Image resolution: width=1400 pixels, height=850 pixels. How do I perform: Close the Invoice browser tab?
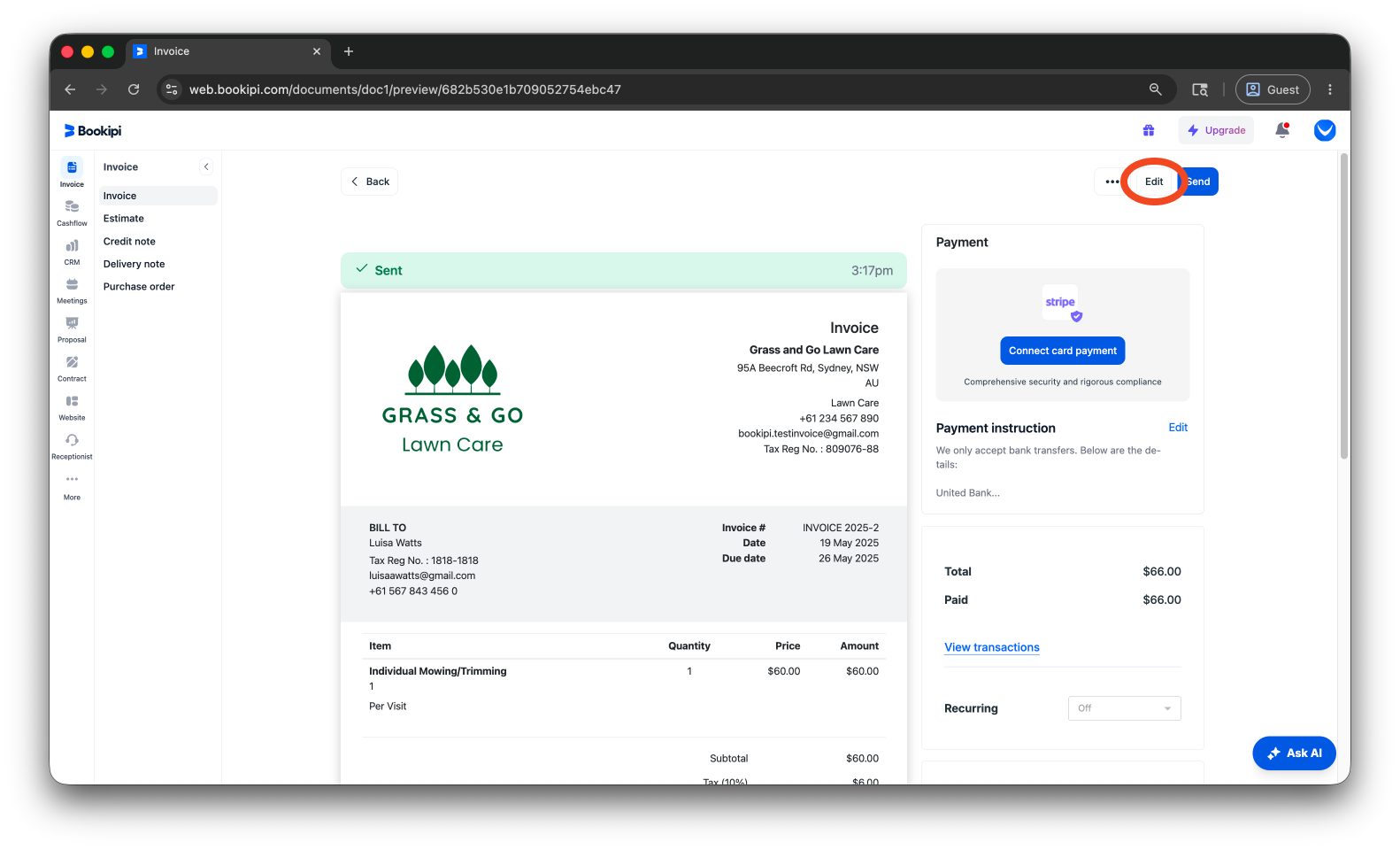(x=317, y=51)
